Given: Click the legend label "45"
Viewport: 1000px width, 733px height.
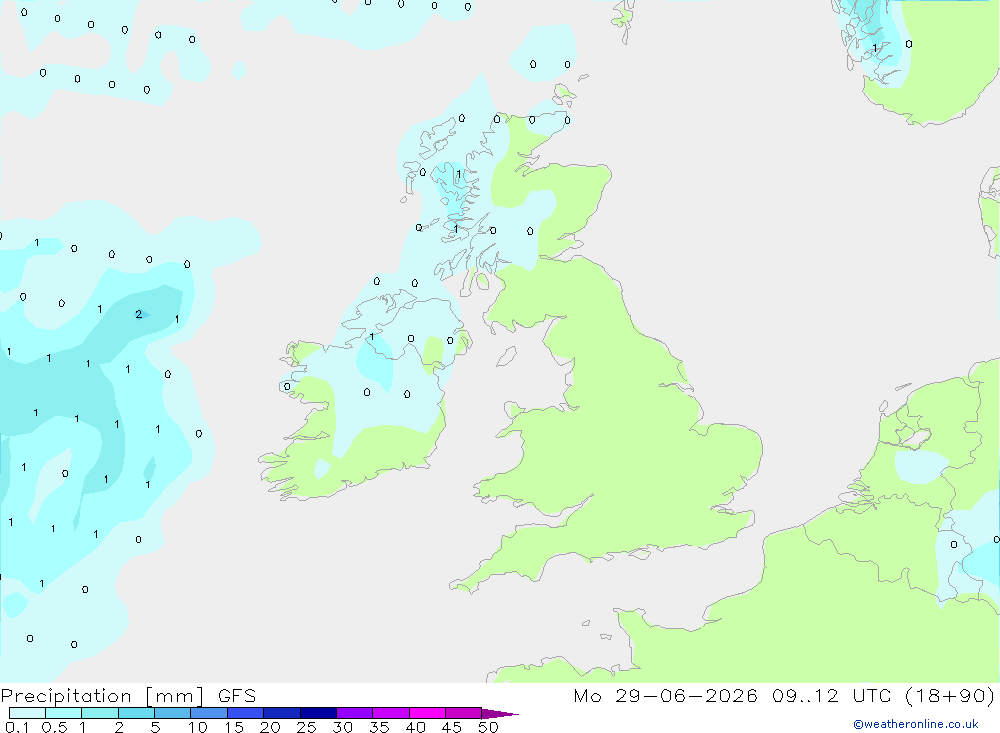Looking at the screenshot, I should [452, 727].
